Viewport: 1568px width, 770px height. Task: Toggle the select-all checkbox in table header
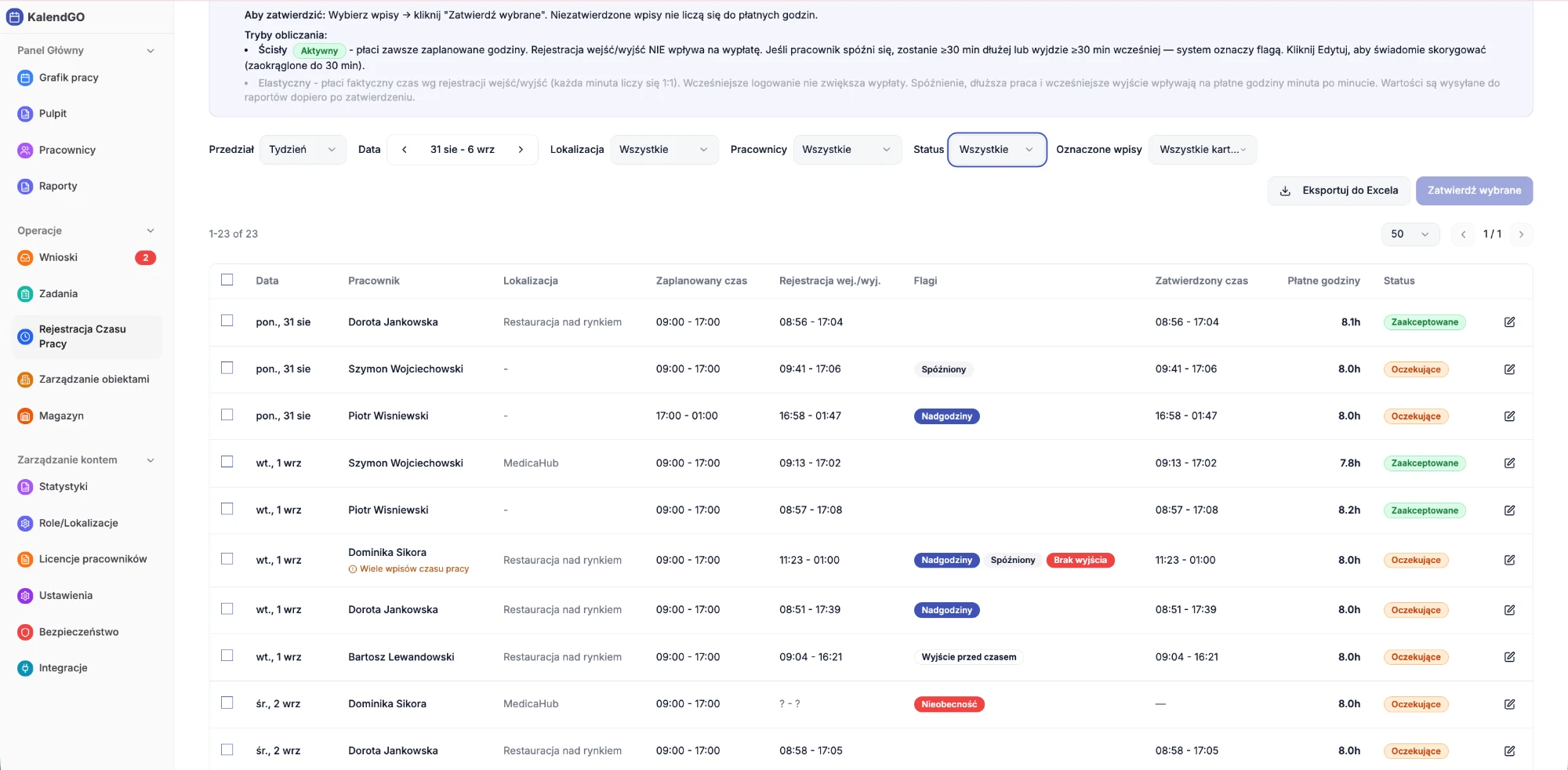pyautogui.click(x=227, y=280)
